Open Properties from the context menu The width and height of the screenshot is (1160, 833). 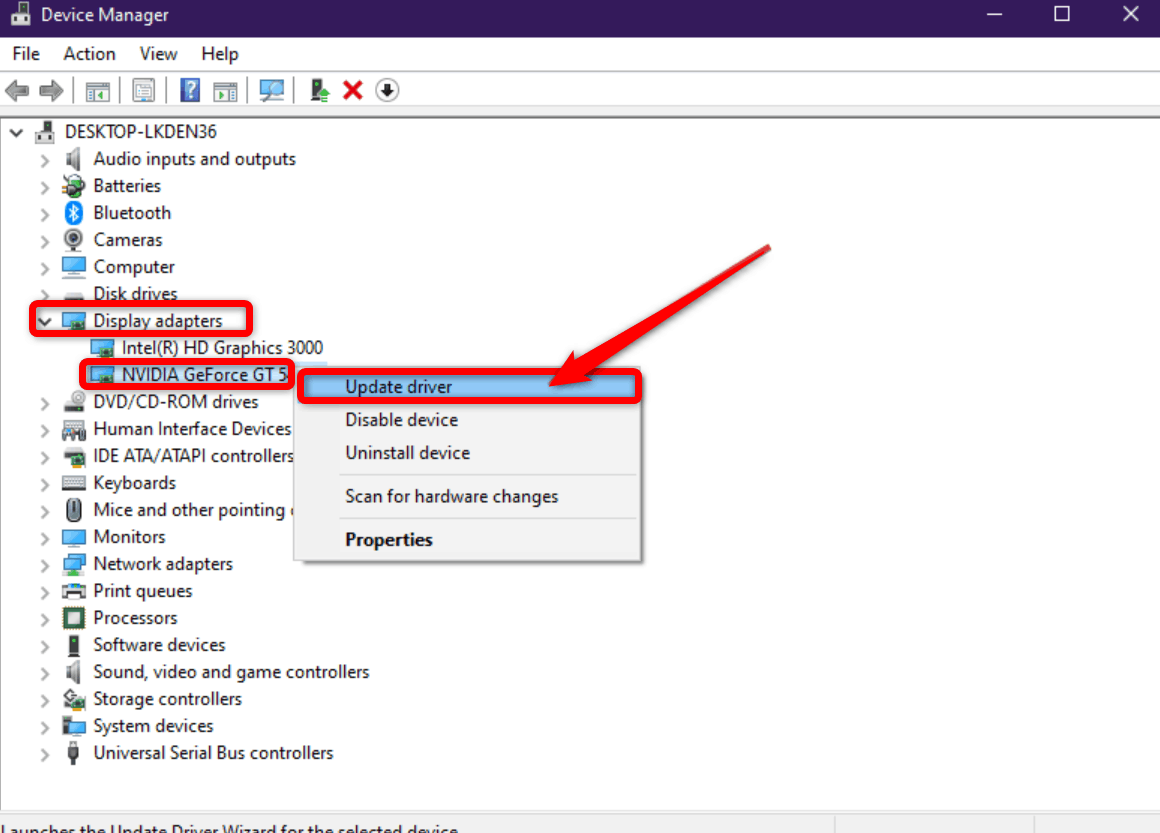(389, 539)
